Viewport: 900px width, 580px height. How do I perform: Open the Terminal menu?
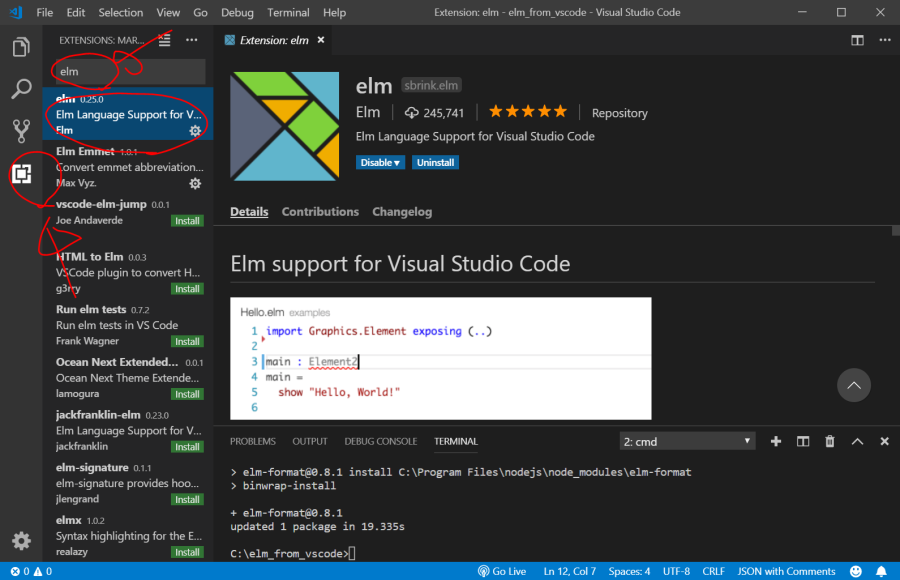[x=288, y=13]
